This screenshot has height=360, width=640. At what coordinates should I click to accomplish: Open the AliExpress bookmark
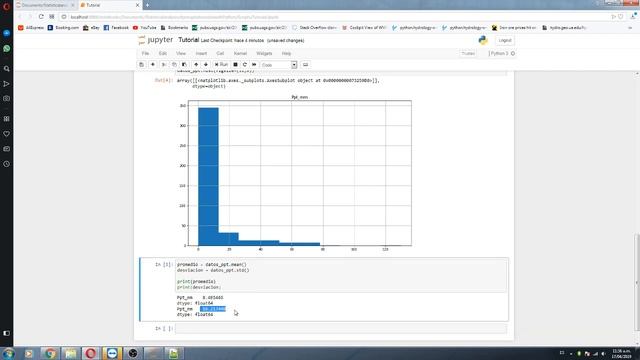pos(31,28)
